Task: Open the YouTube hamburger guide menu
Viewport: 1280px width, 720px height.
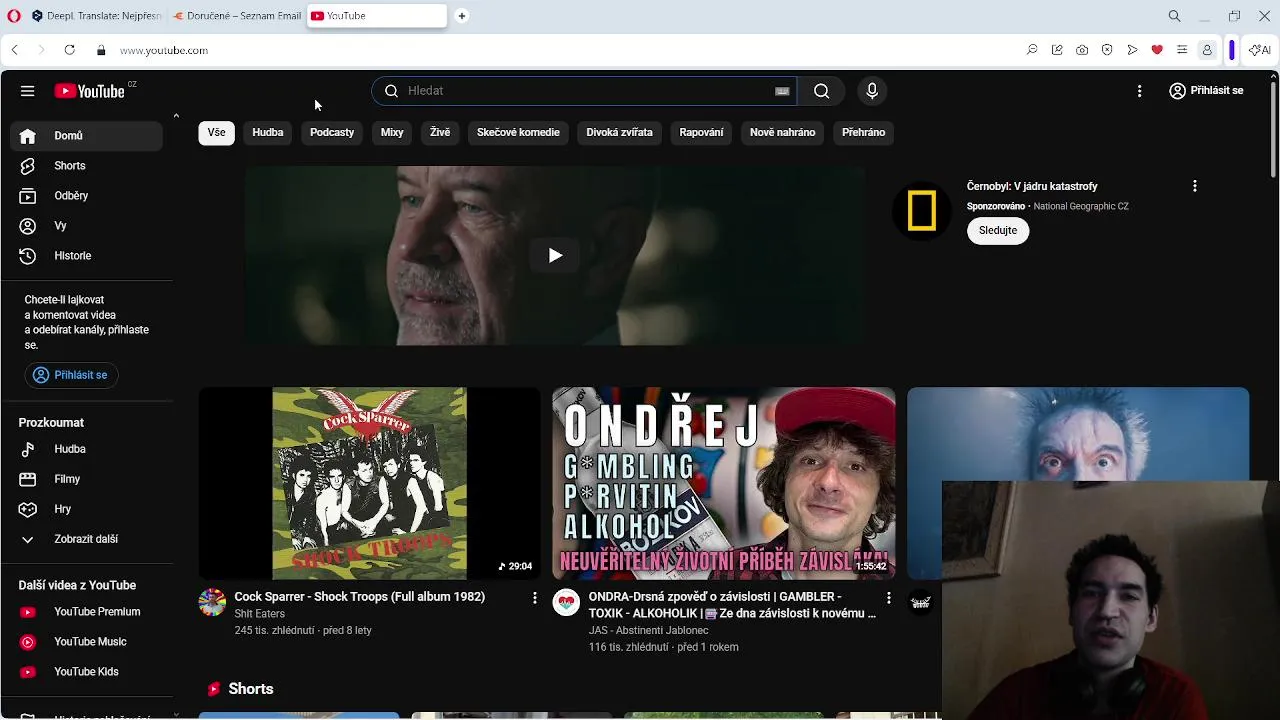Action: point(27,91)
